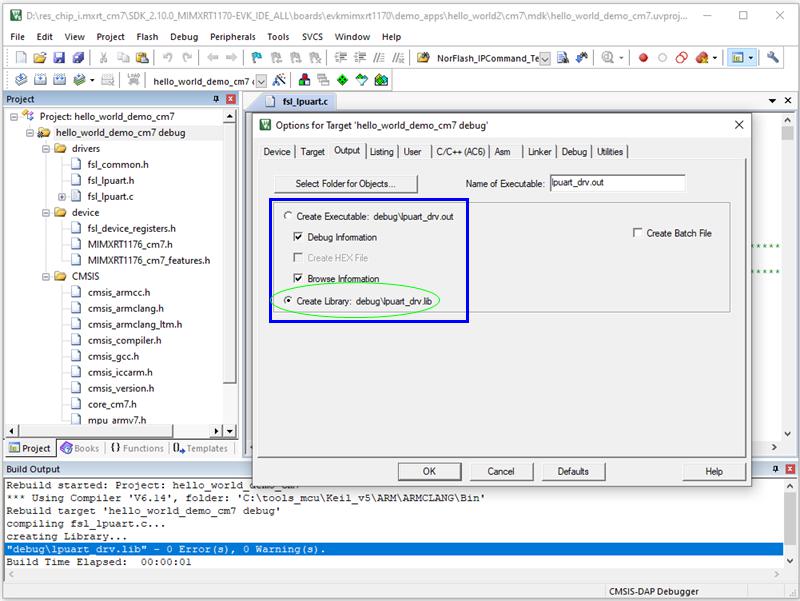Toggle the Browse Information checkbox
800x601 pixels.
[299, 279]
